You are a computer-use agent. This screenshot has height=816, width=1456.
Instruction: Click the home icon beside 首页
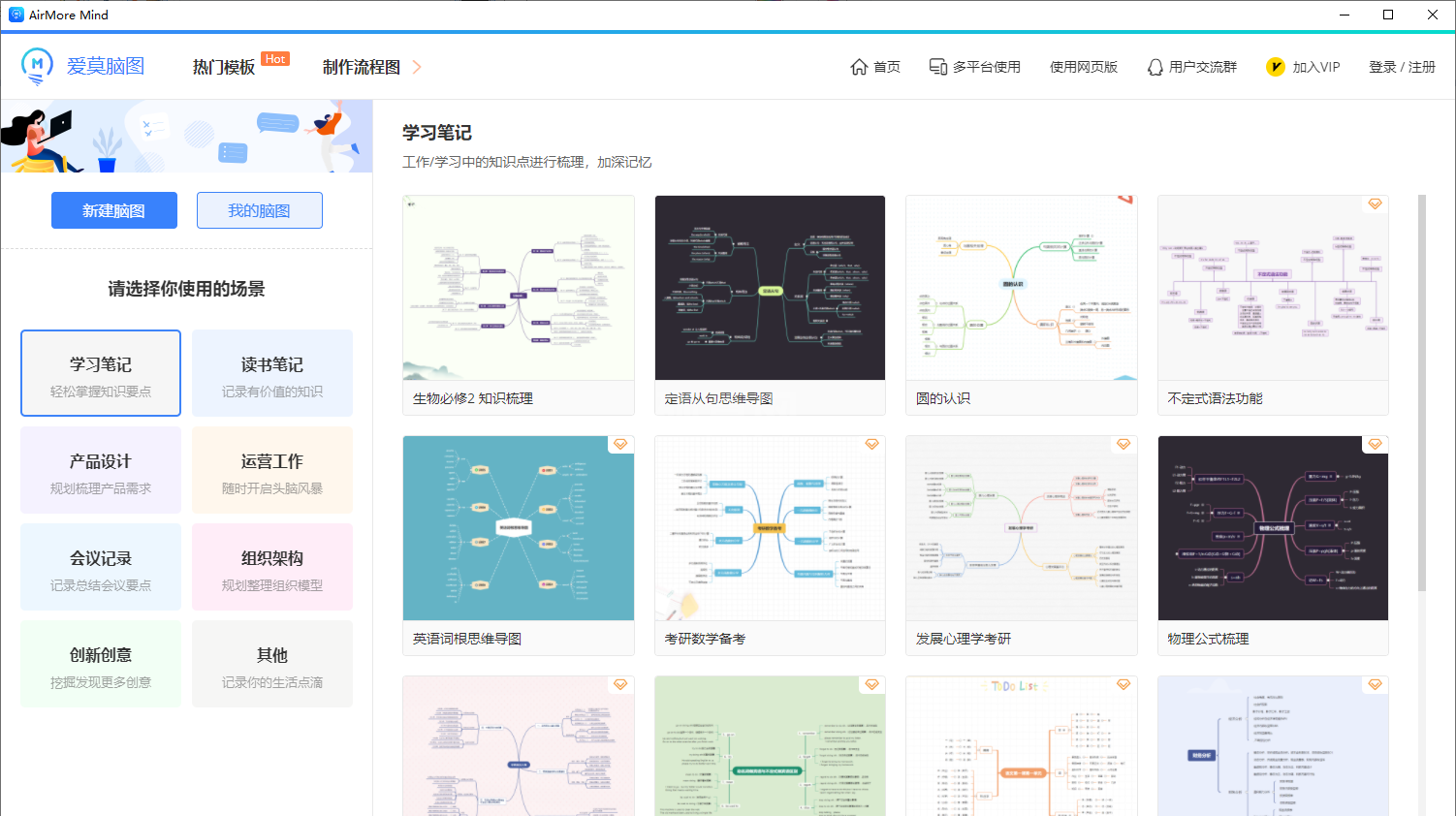click(859, 67)
